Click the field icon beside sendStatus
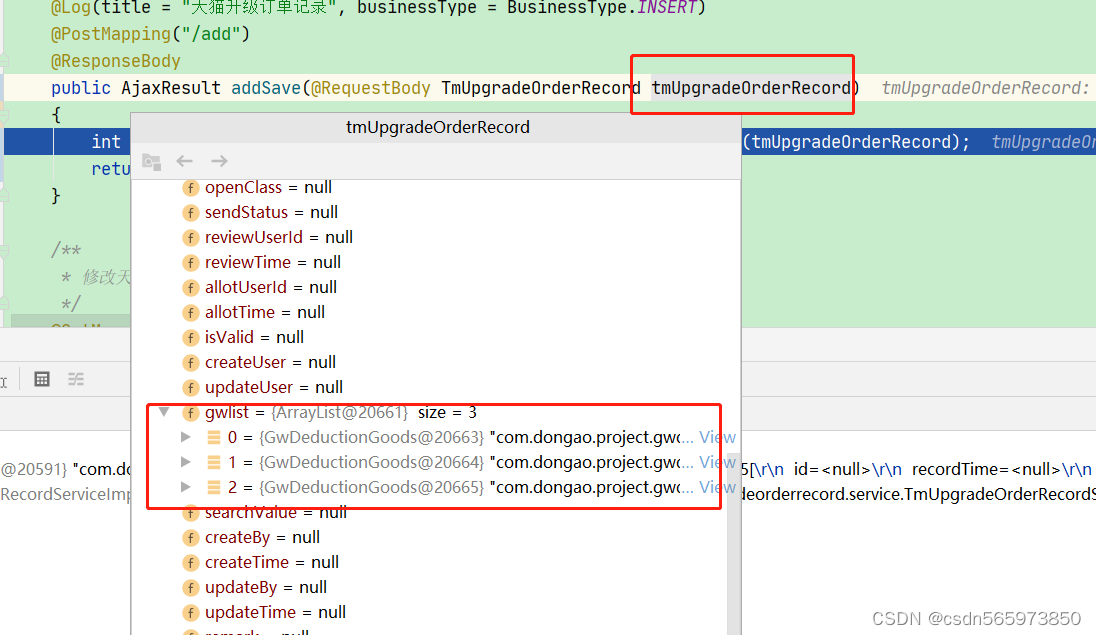1096x635 pixels. click(x=190, y=212)
